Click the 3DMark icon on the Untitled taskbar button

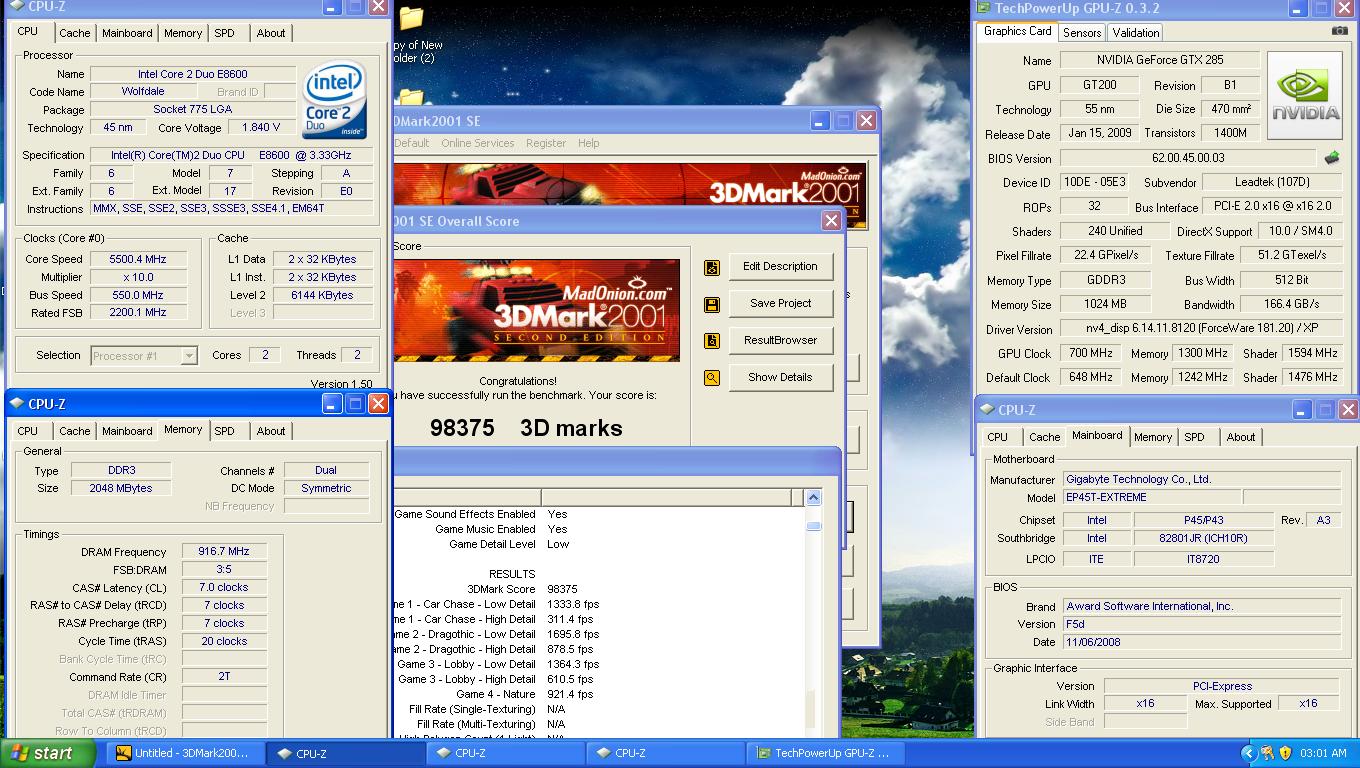124,753
